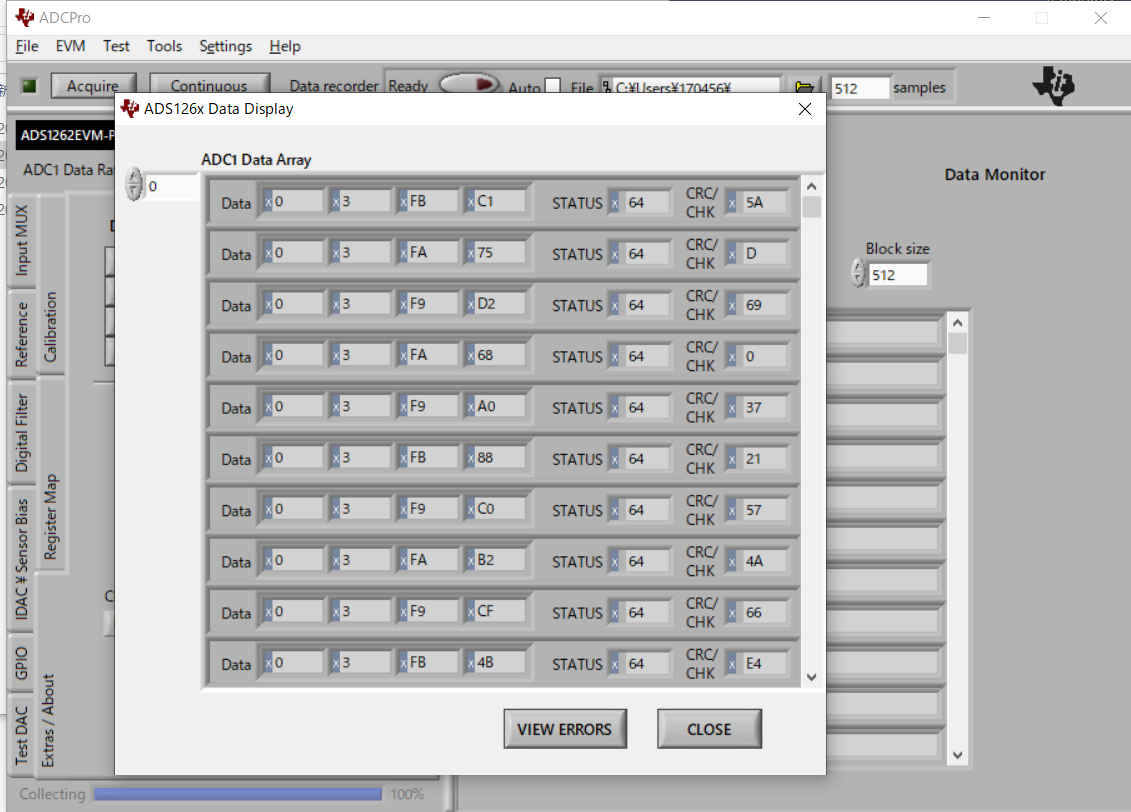The height and width of the screenshot is (812, 1131).
Task: Toggle the Data recorder record switch
Action: click(x=469, y=84)
